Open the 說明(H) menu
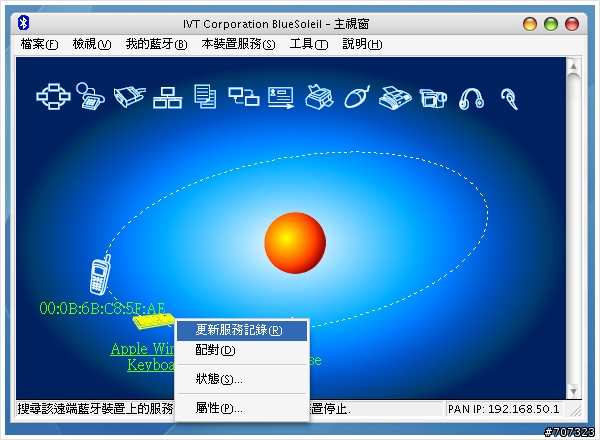Screen dimensions: 600x440 click(x=362, y=44)
